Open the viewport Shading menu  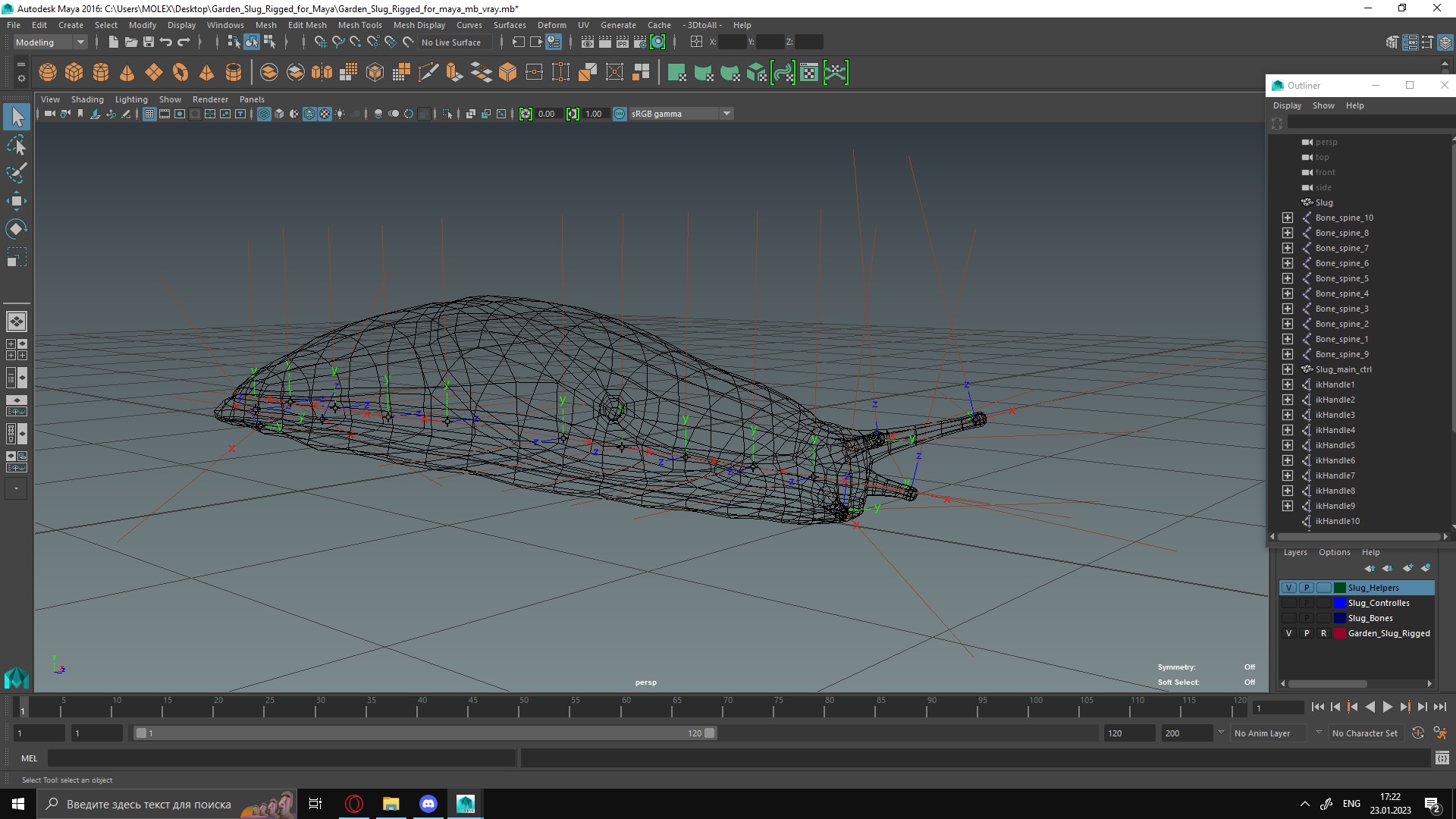coord(87,99)
